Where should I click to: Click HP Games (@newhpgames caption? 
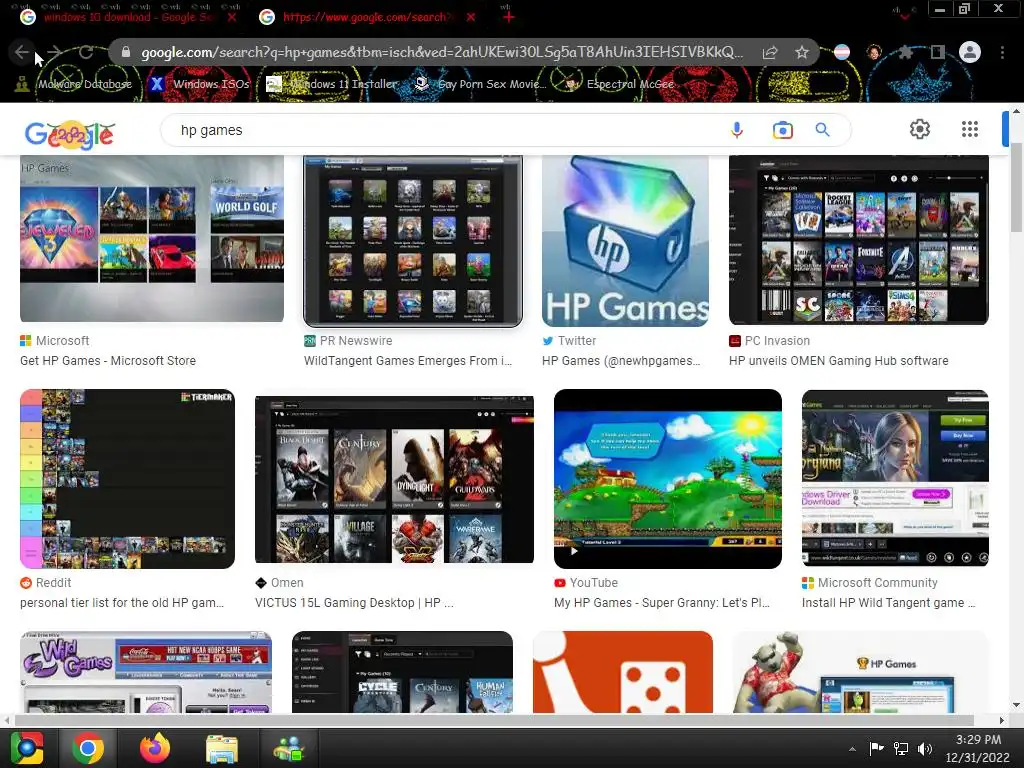tap(621, 360)
